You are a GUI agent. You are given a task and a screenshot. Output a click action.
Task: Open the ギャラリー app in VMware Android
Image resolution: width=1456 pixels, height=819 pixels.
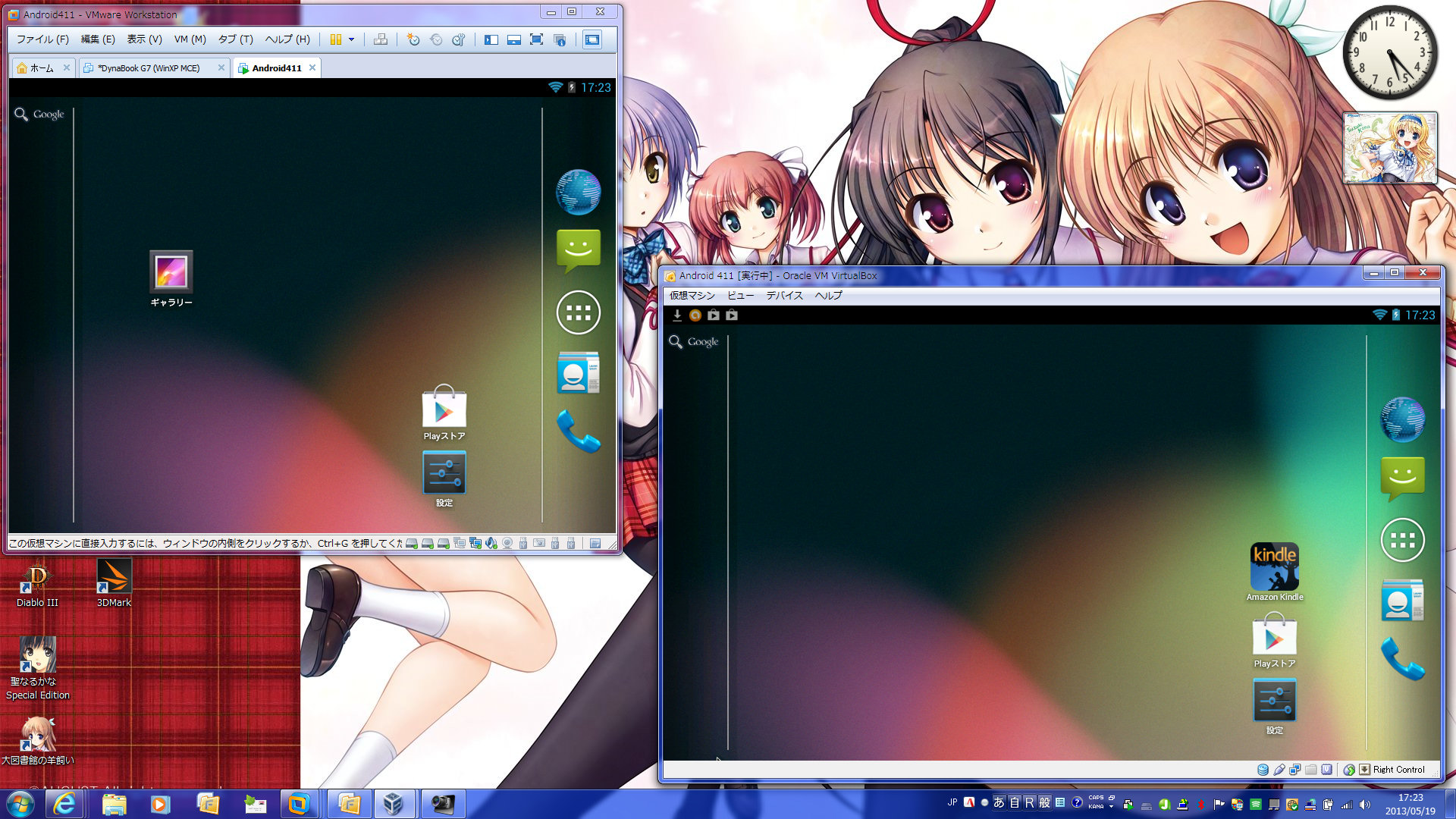coord(171,278)
